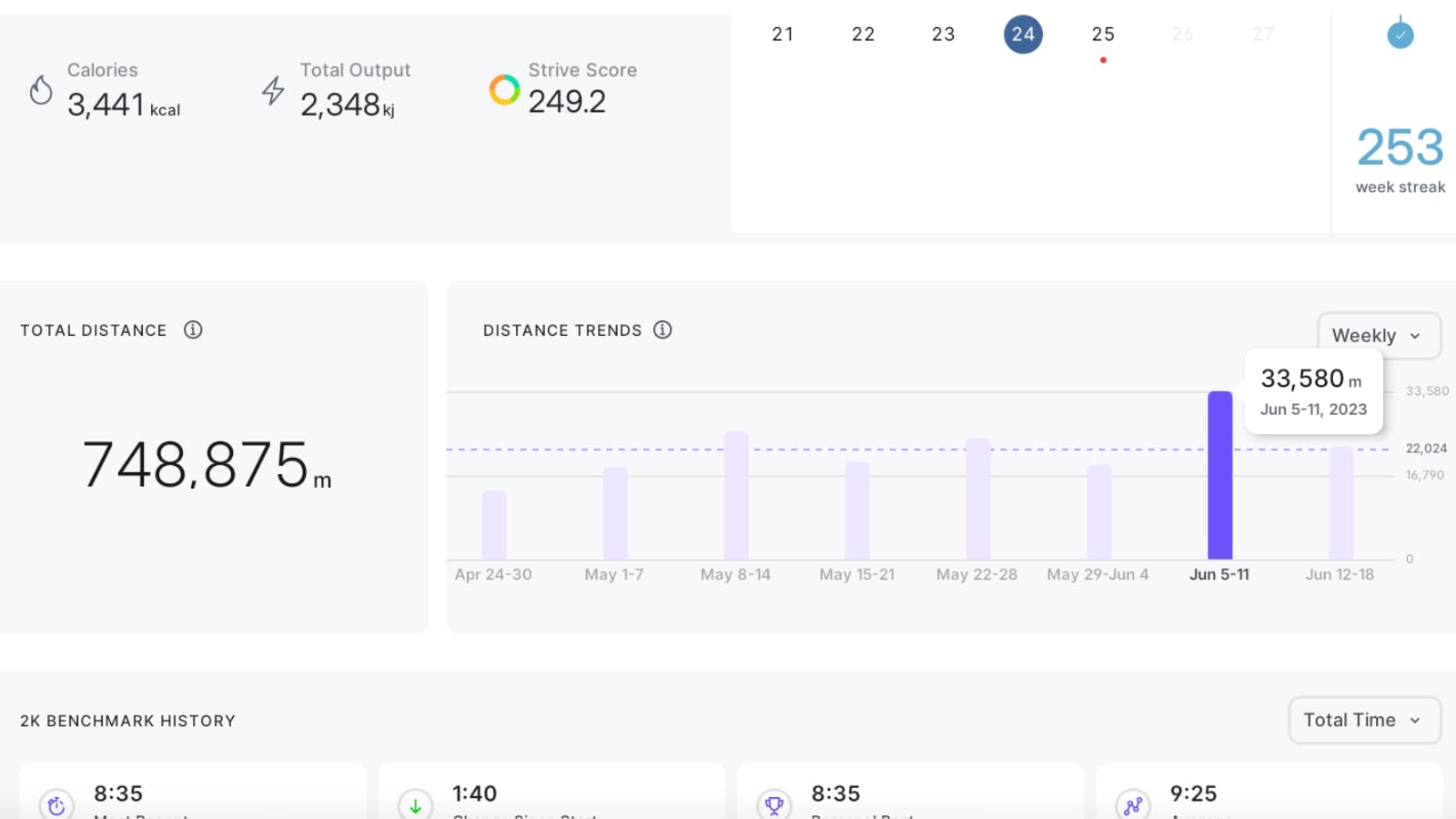Choose calendar day 21
This screenshot has width=1456, height=819.
[x=783, y=35]
